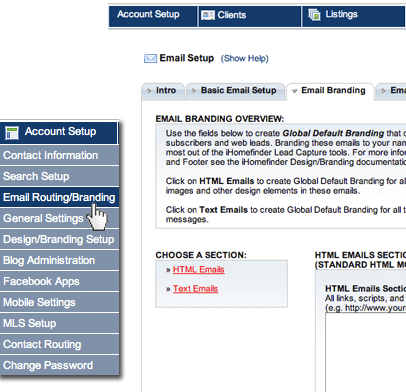Click the Email Setup envelope icon
406x392 pixels.
[150, 59]
